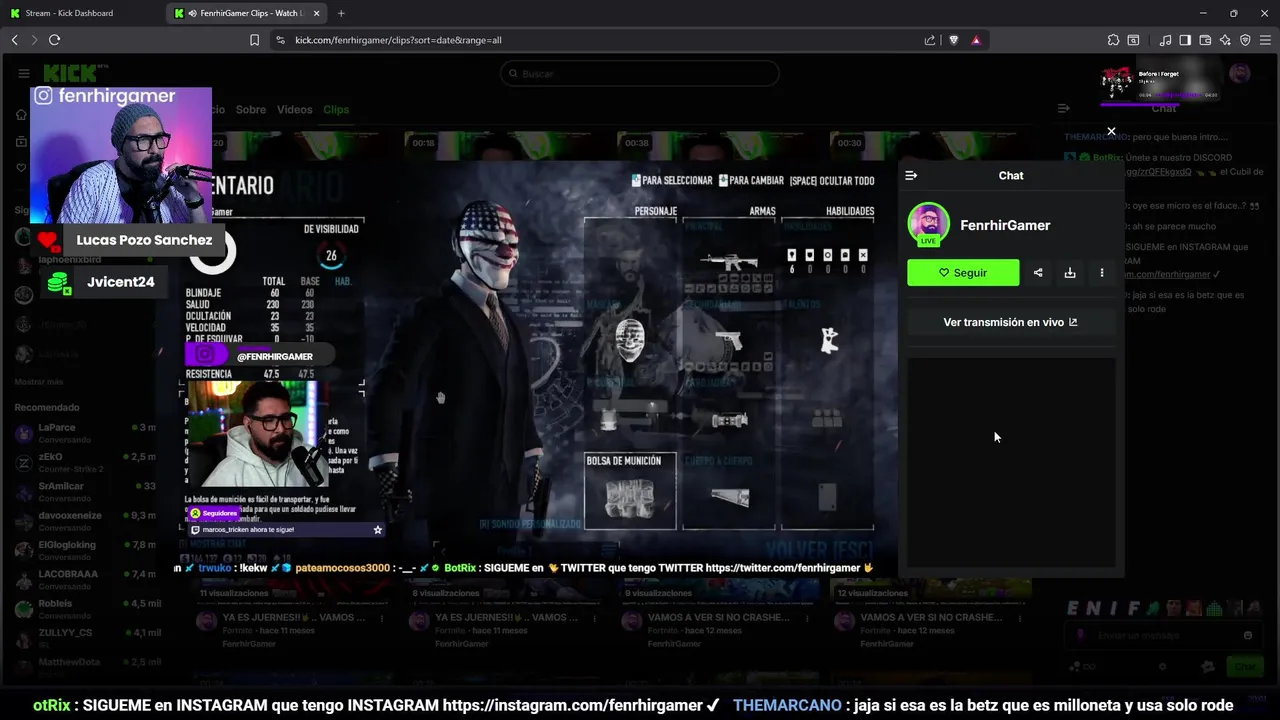Open the 'Ver transmisión en vivo' link
Viewport: 1280px width, 720px height.
[x=1011, y=322]
